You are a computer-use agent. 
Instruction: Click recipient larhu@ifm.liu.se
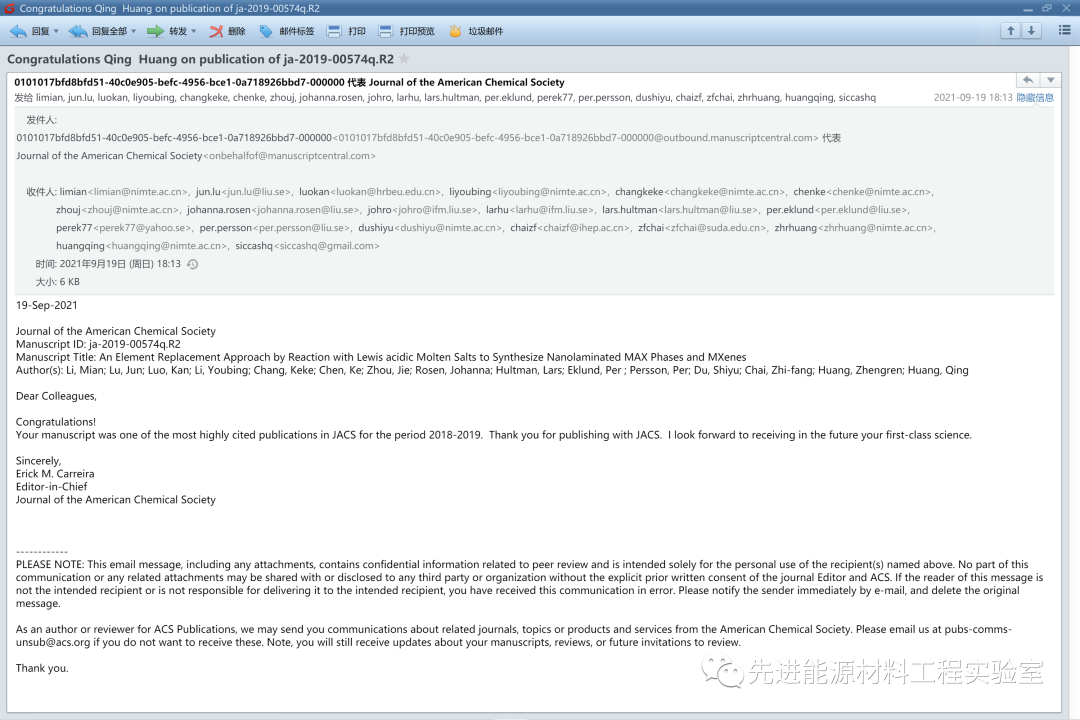(x=551, y=209)
